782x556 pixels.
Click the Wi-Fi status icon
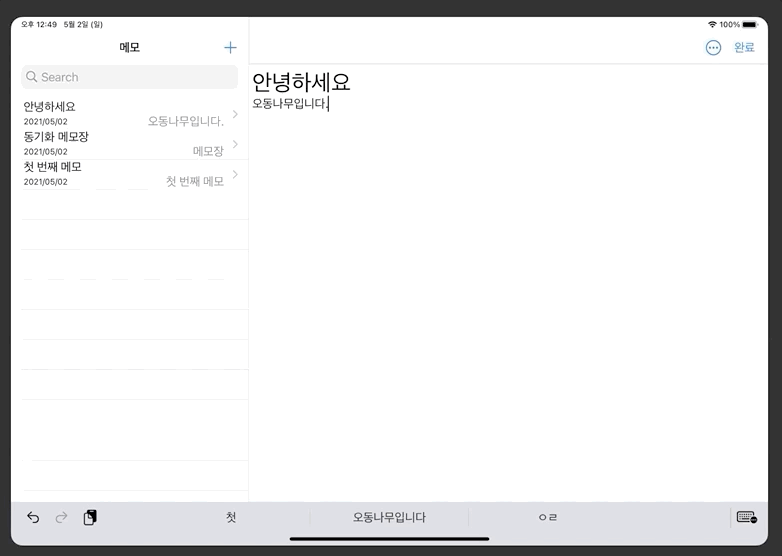coord(712,24)
